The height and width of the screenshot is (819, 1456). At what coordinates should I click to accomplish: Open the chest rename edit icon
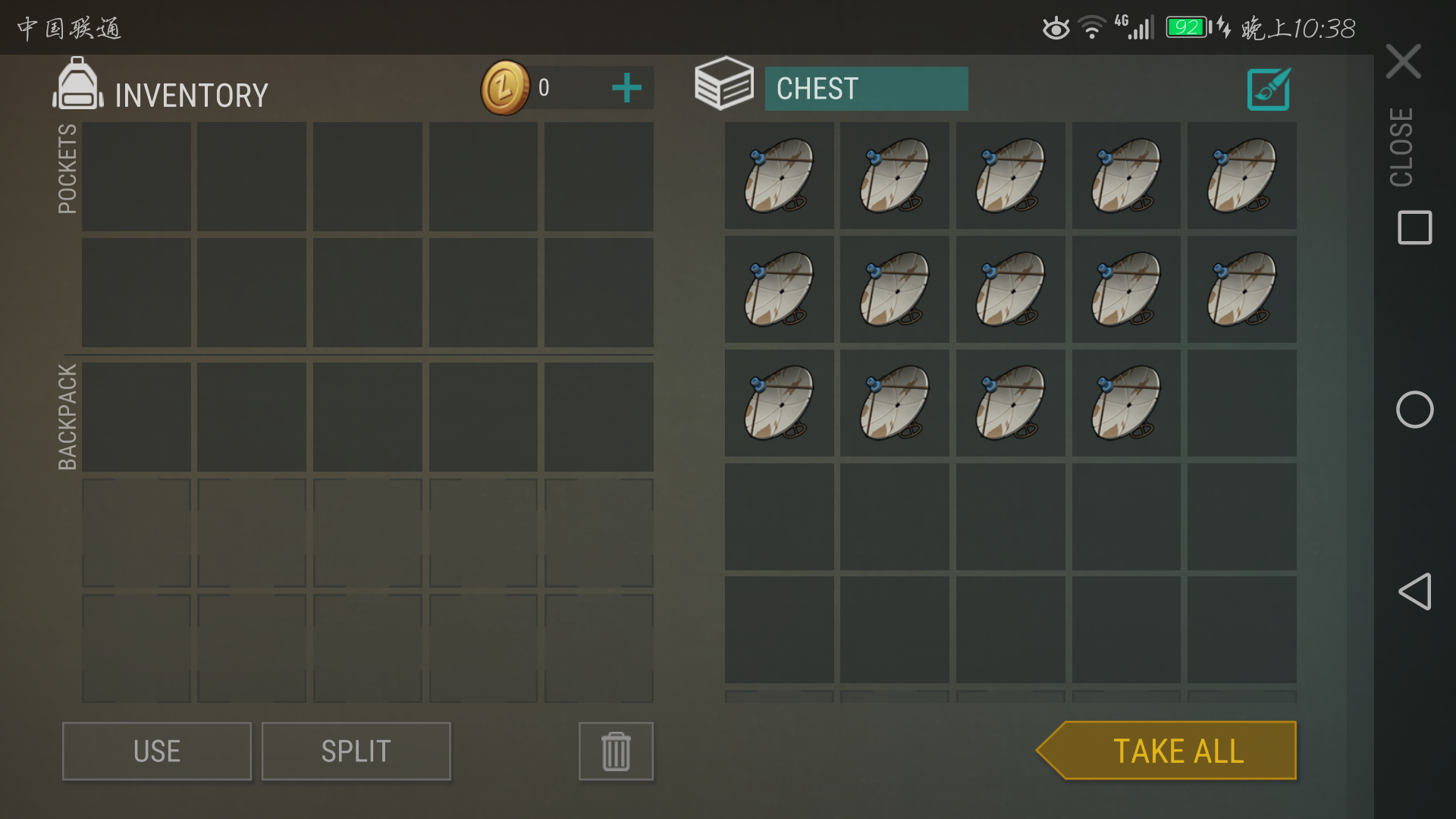point(1269,89)
